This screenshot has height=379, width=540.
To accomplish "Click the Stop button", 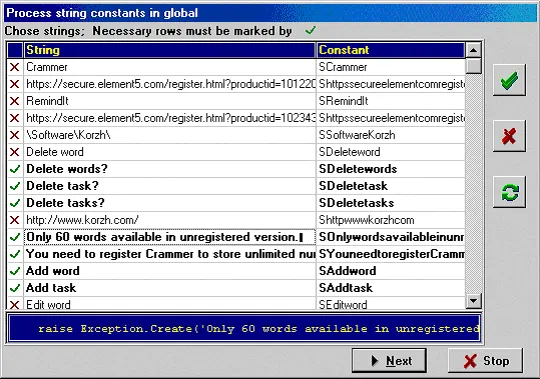I will (485, 360).
